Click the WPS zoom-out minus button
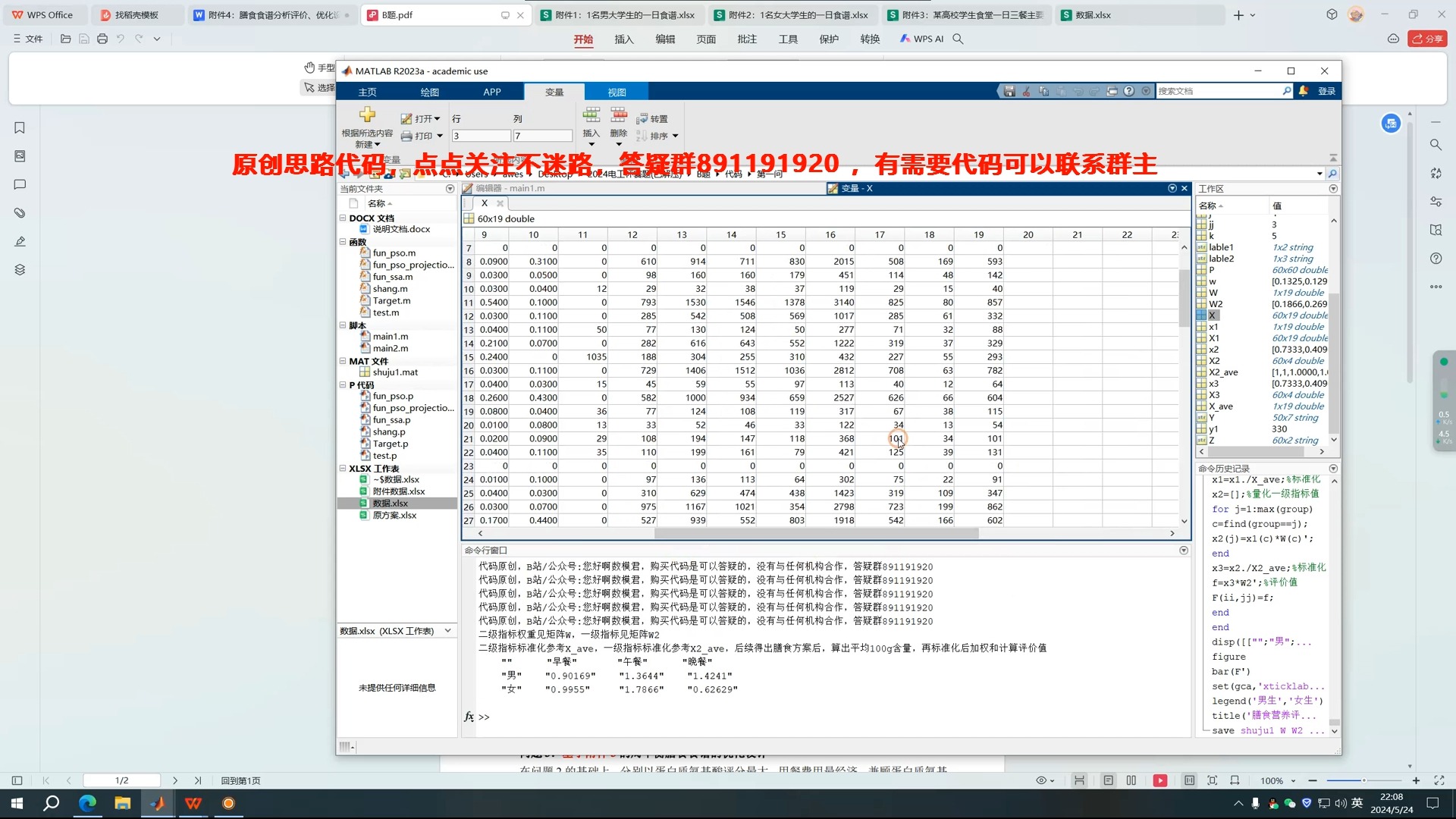Screen dimensions: 1456x819 point(1313,780)
